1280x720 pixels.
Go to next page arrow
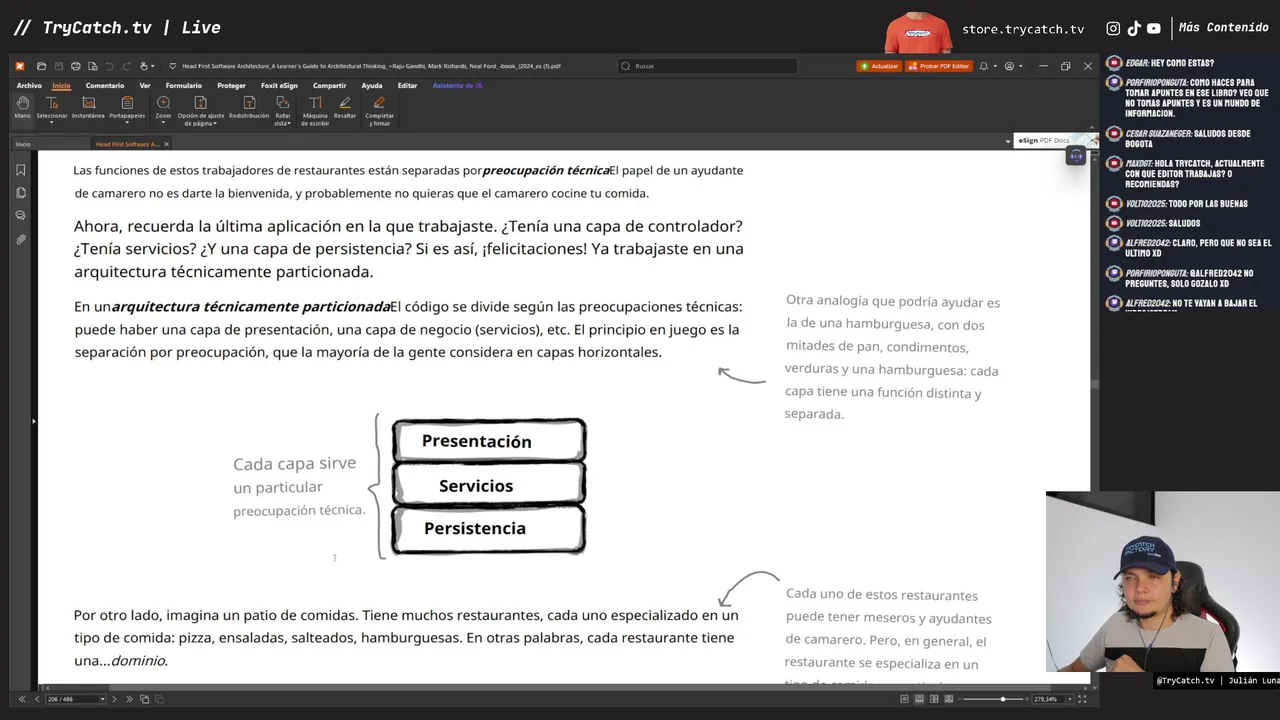tap(114, 699)
